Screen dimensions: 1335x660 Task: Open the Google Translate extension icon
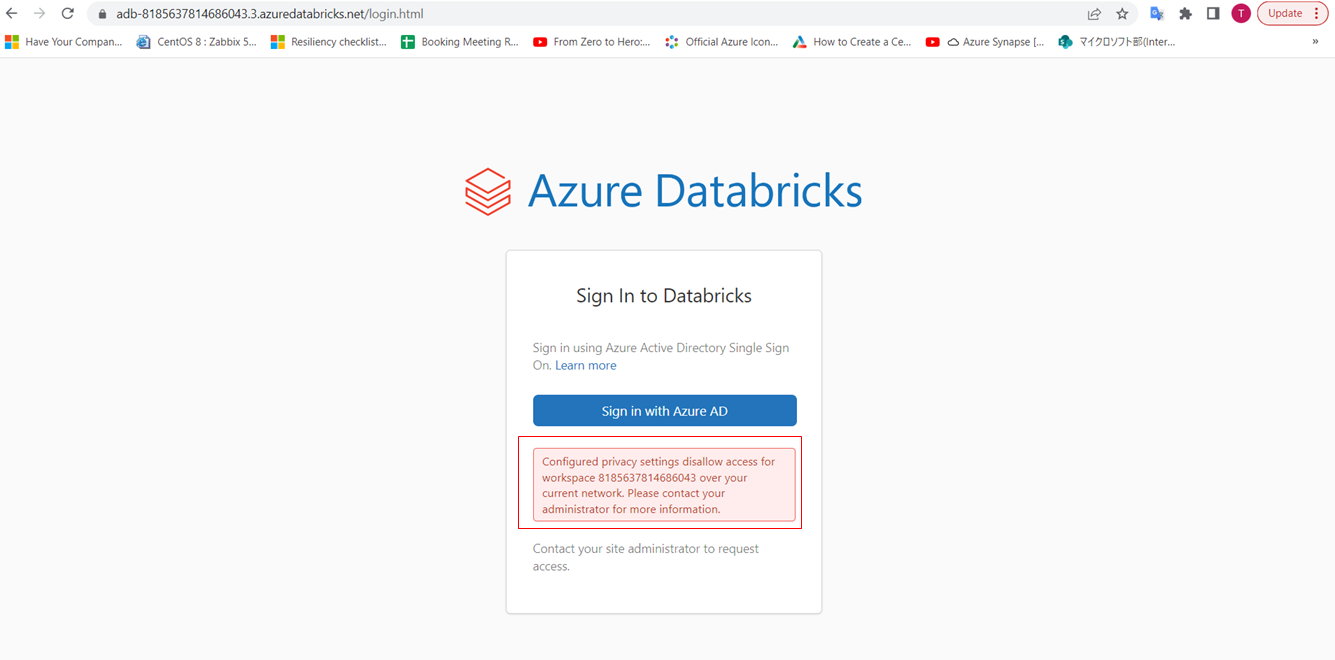[1157, 14]
